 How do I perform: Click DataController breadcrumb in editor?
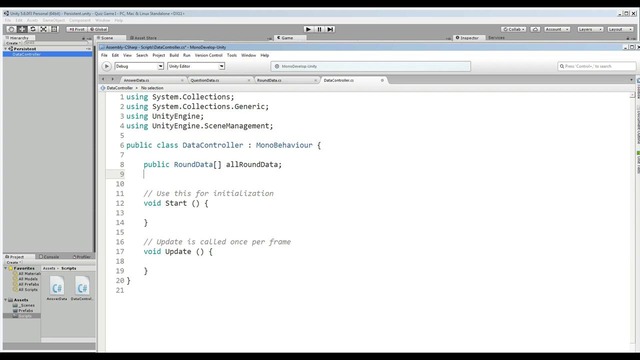tap(120, 88)
